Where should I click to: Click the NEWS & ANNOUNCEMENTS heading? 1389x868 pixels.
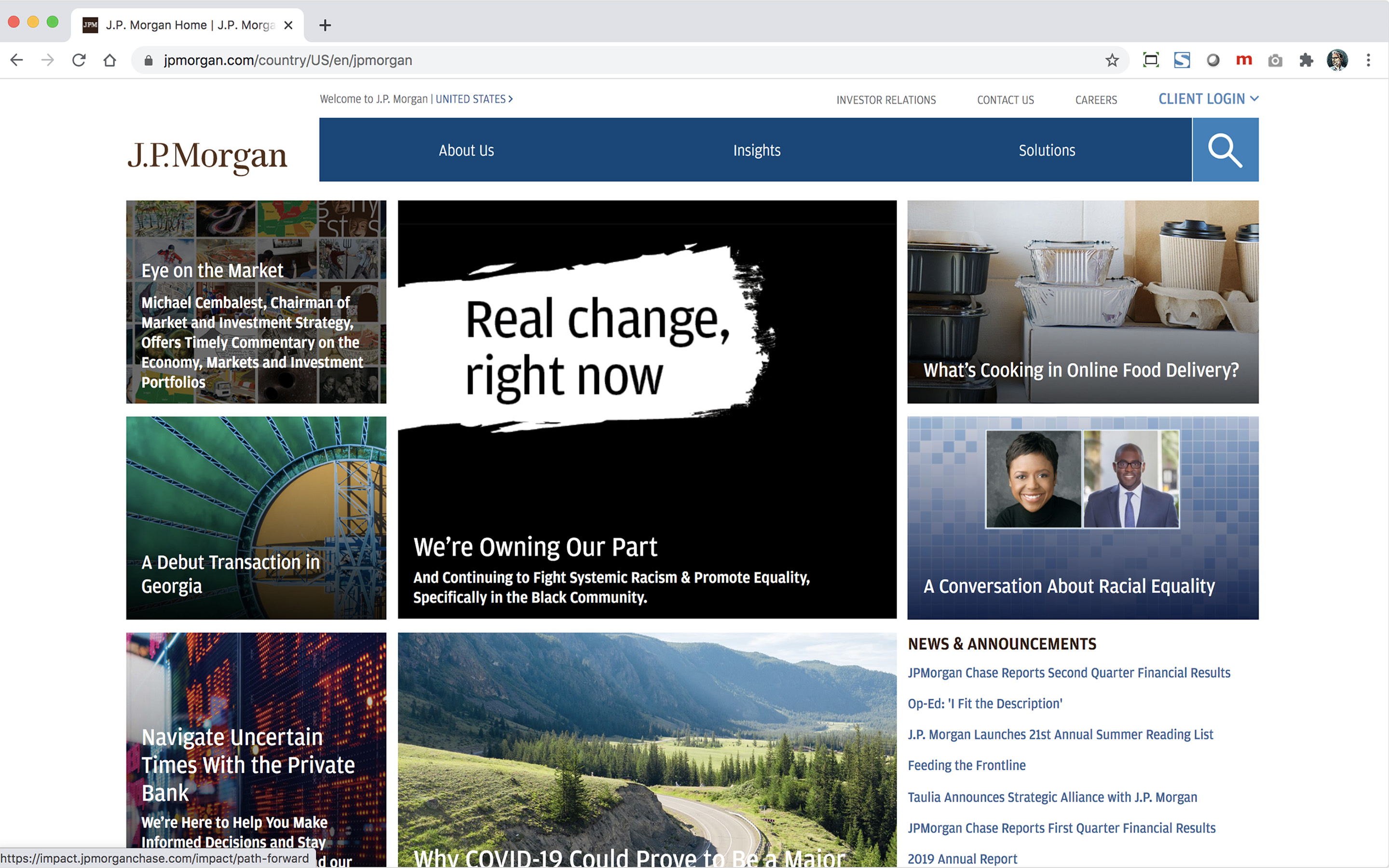click(x=1002, y=644)
